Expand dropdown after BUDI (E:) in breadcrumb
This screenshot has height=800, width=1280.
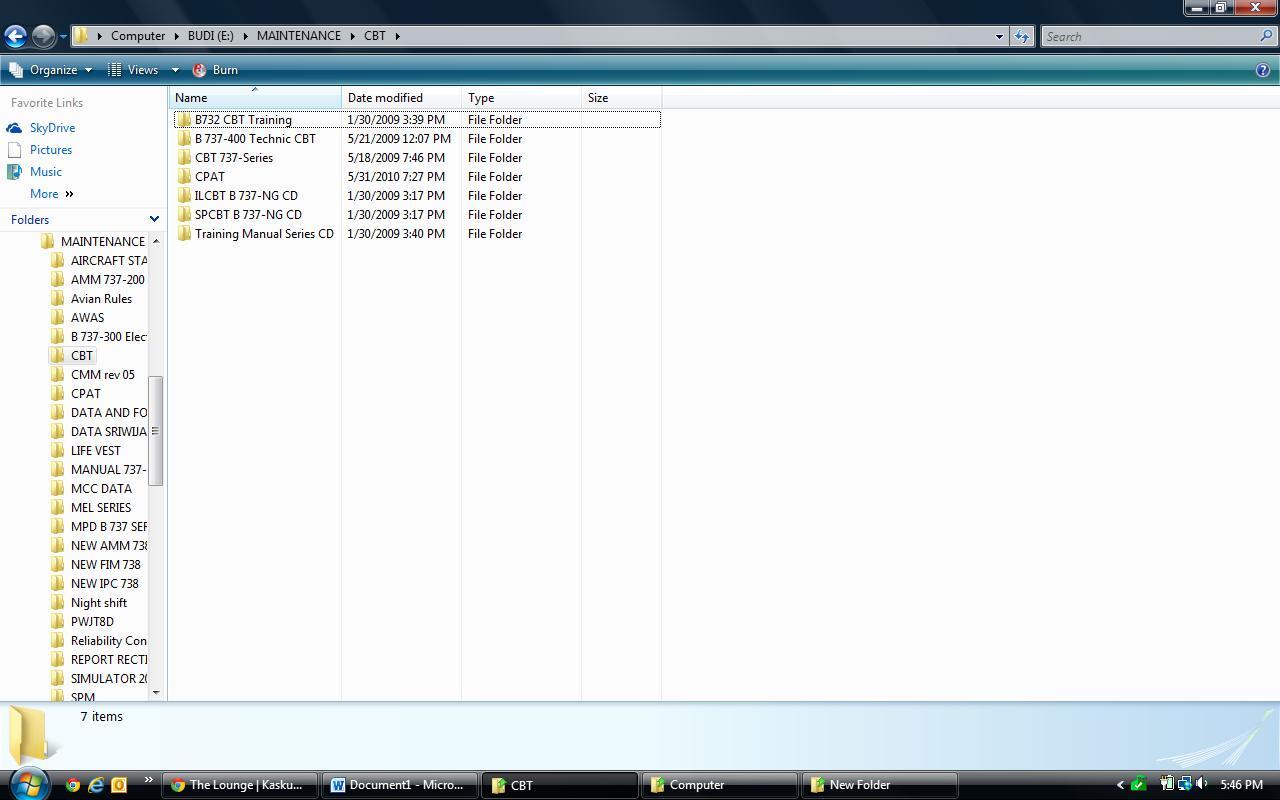(245, 36)
